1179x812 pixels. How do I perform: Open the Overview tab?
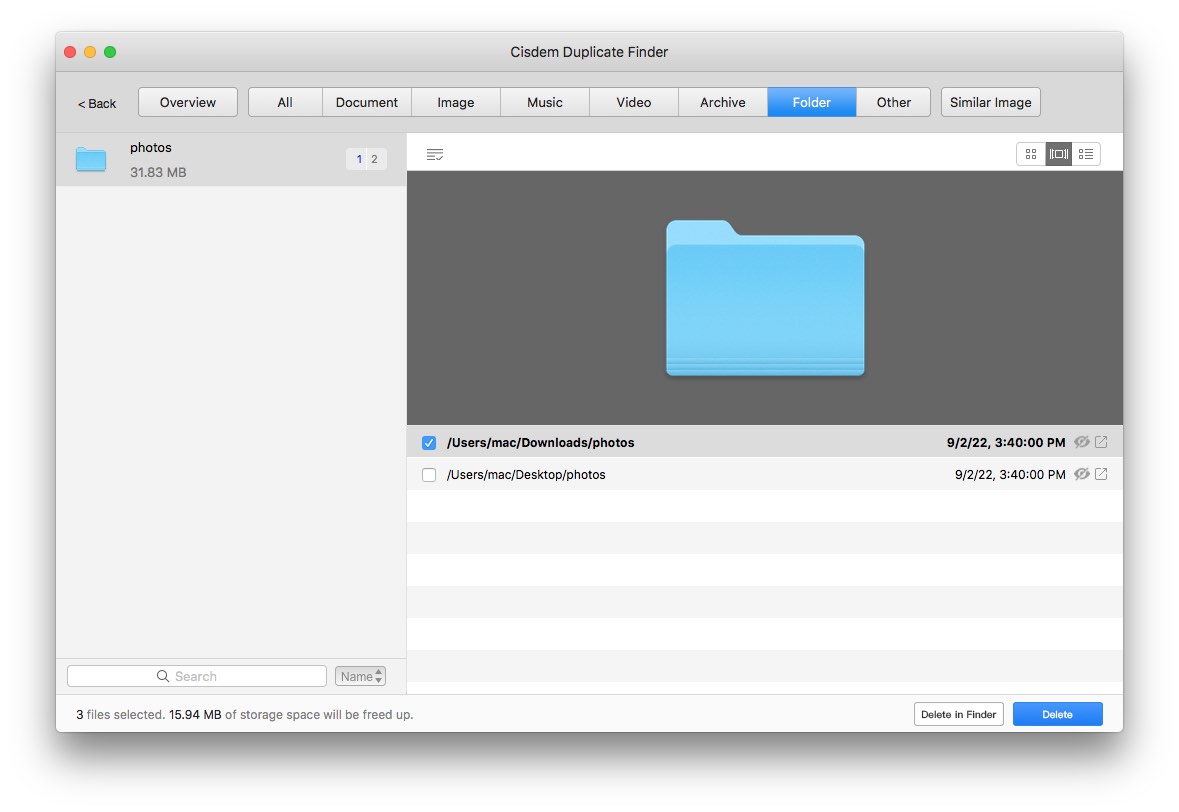(187, 101)
